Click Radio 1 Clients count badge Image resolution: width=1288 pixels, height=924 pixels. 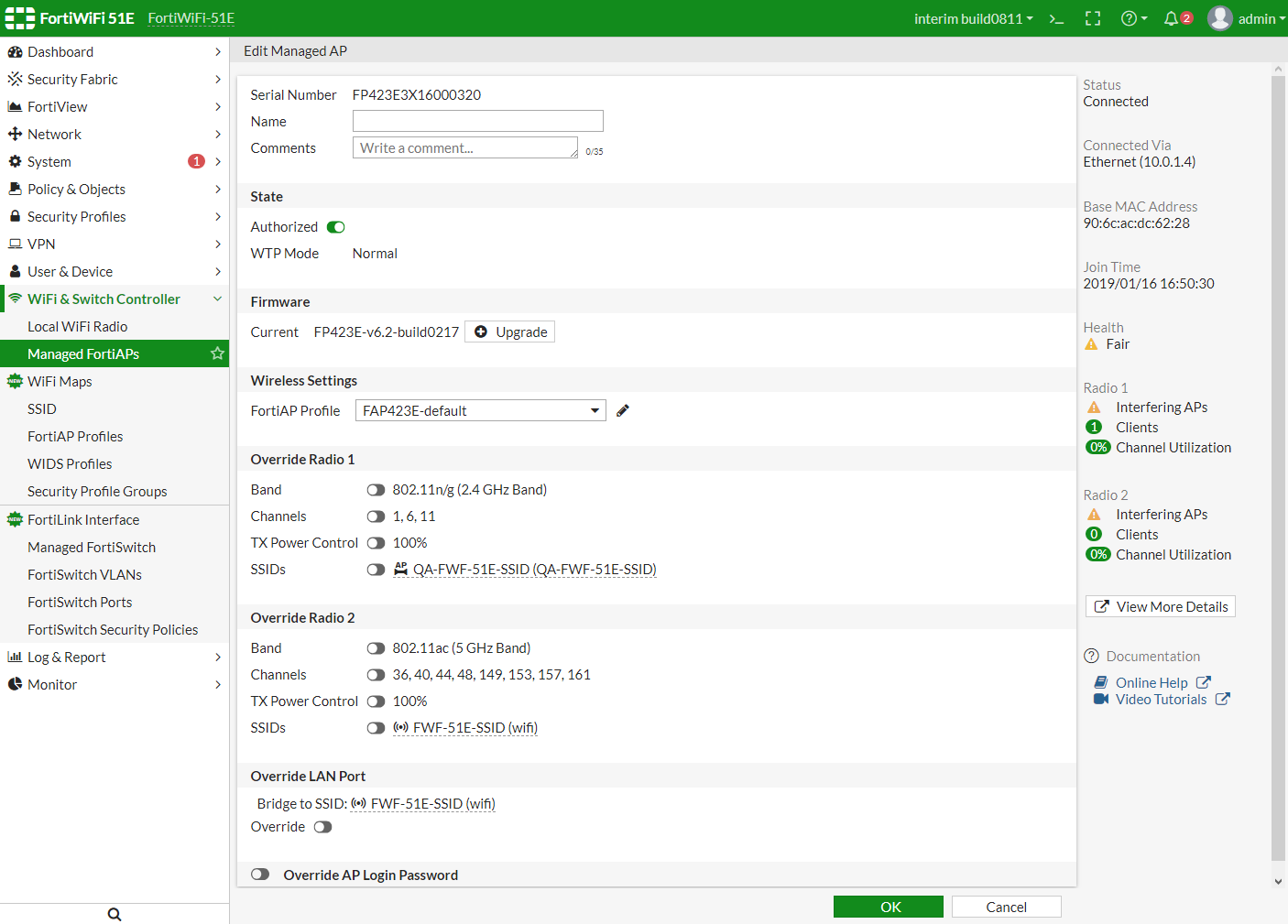(x=1094, y=428)
